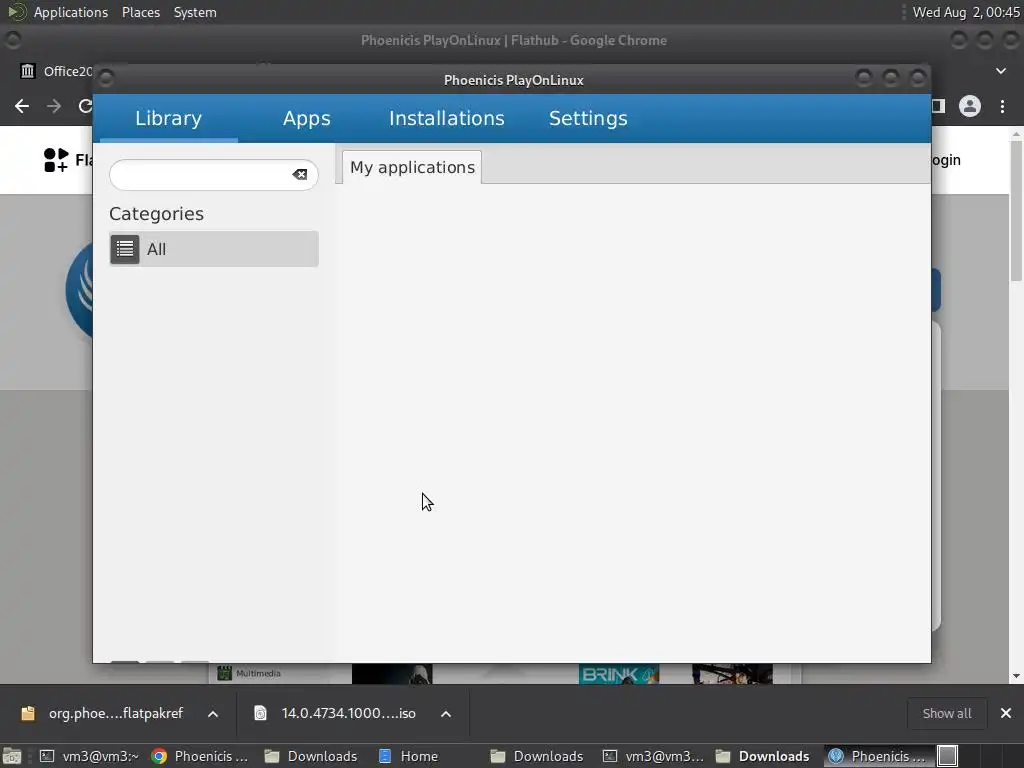Open the Library tab in Phoenicis
1024x768 pixels.
coord(168,118)
